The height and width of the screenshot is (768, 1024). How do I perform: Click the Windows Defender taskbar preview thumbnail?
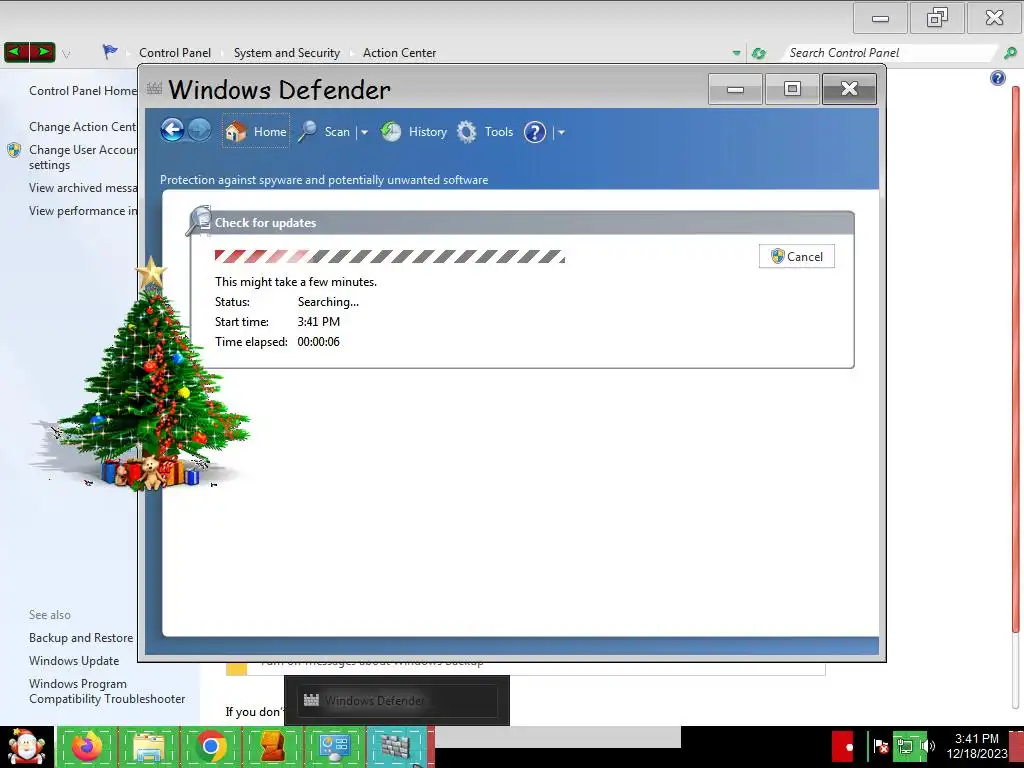397,701
